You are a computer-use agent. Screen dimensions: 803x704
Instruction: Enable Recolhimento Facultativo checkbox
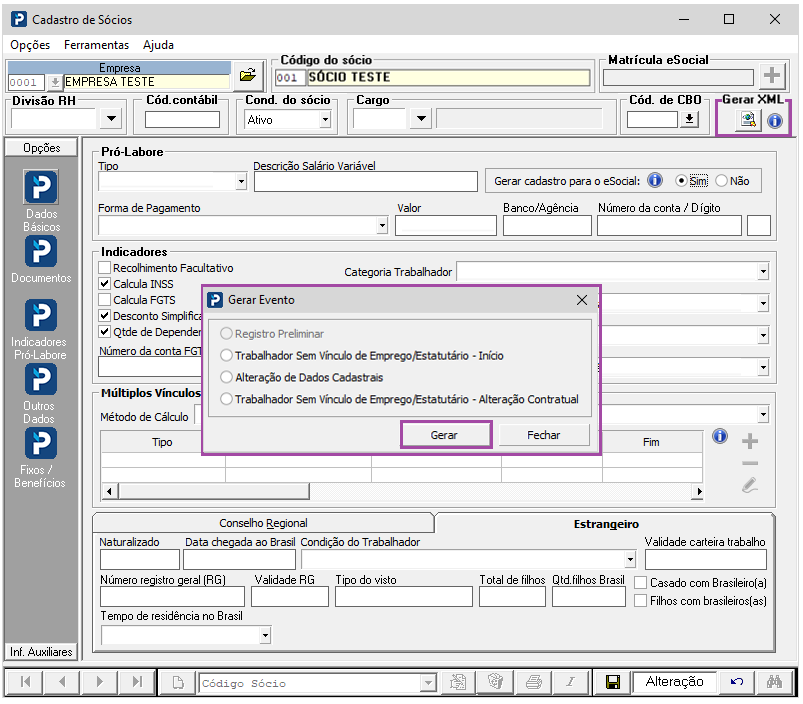pos(104,267)
